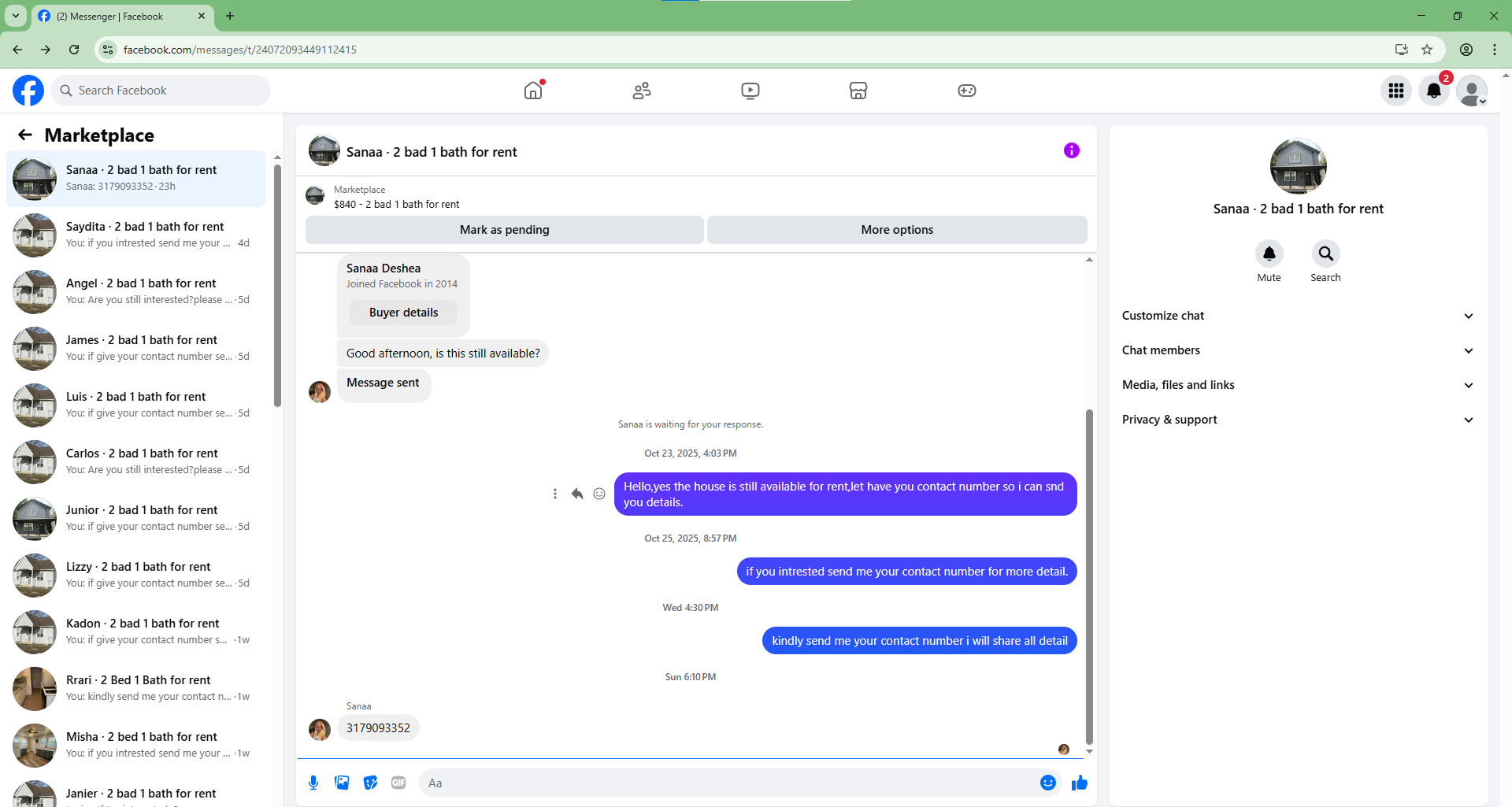1512x807 pixels.
Task: Click 'Good afternoon, is this still available?' message
Action: tap(443, 354)
